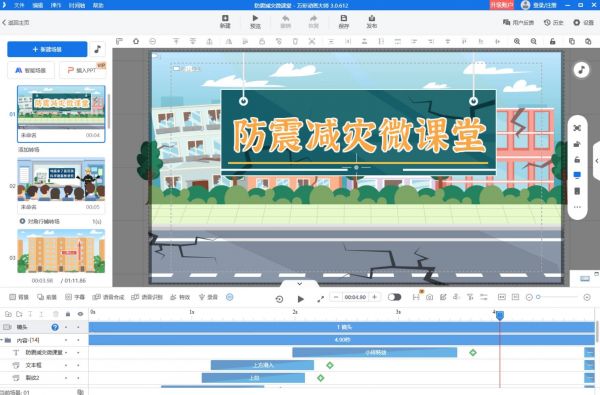Toggle the lock icon above timeline tracks

[x=68, y=314]
